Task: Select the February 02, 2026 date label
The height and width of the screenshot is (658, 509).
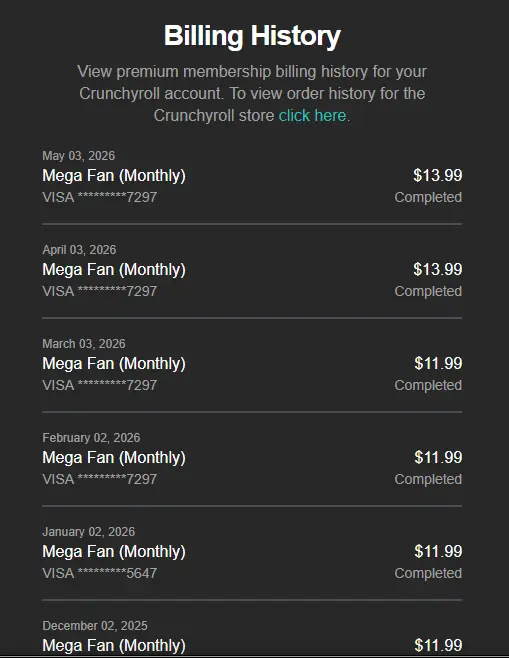Action: [91, 438]
